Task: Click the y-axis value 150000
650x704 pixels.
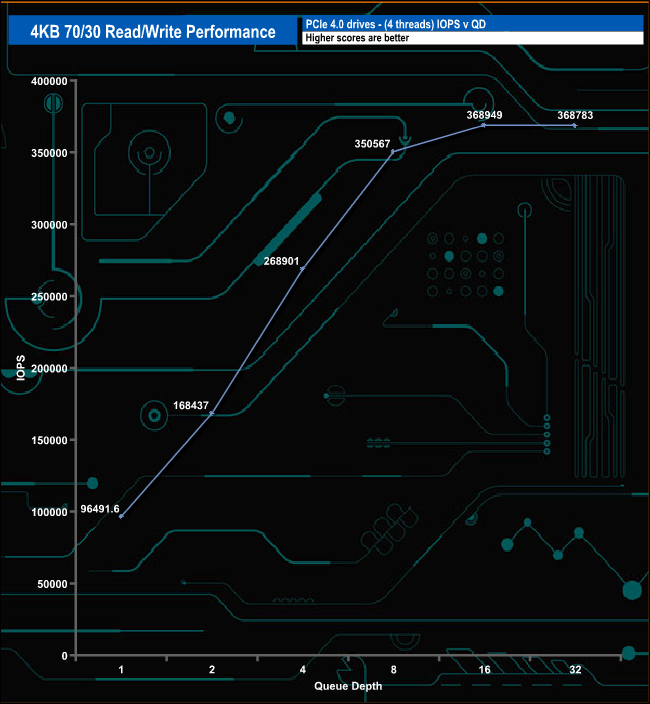Action: click(x=49, y=440)
